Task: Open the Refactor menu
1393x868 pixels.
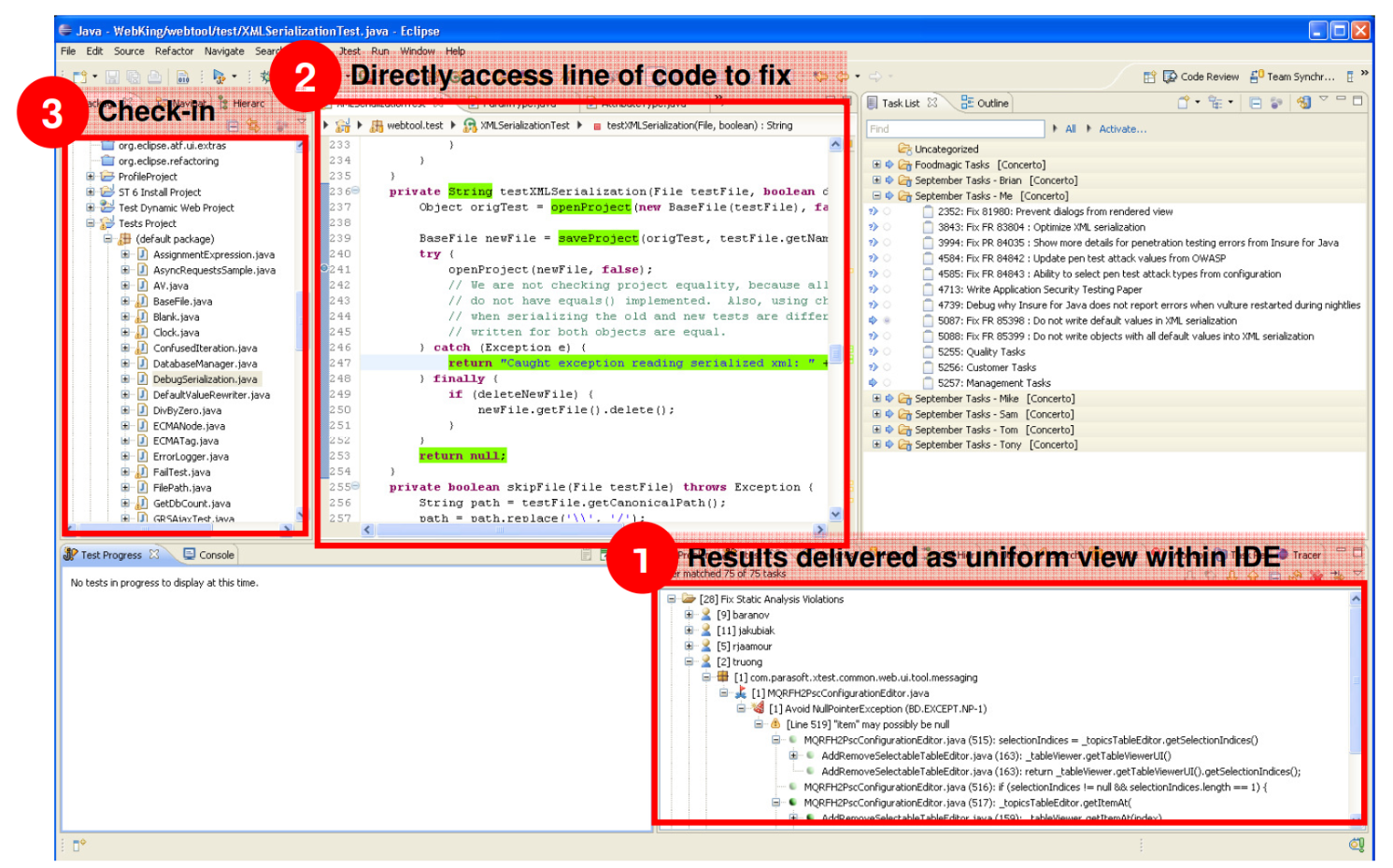Action: click(x=174, y=51)
